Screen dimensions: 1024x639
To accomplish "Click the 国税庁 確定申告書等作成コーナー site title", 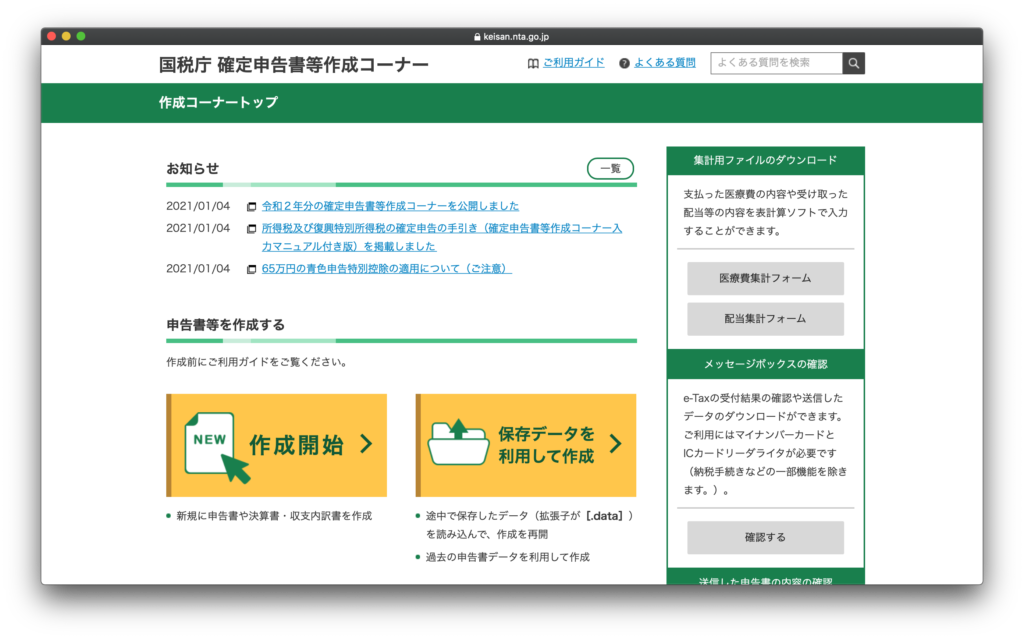I will point(293,65).
